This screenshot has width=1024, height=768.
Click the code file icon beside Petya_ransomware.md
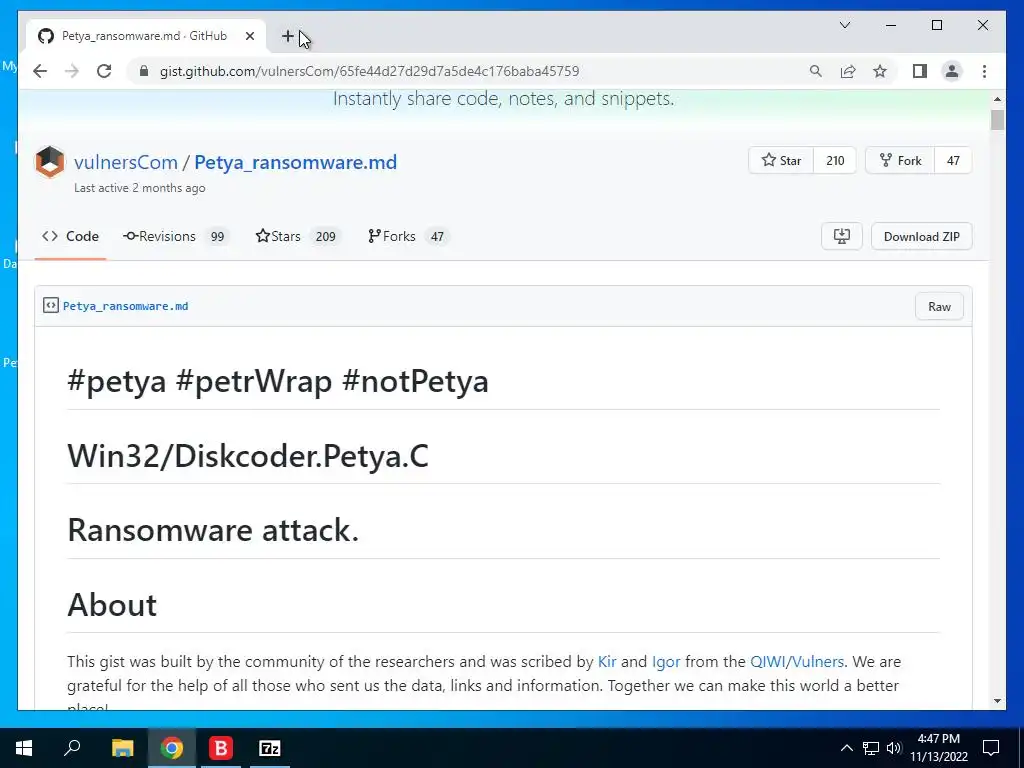[50, 306]
